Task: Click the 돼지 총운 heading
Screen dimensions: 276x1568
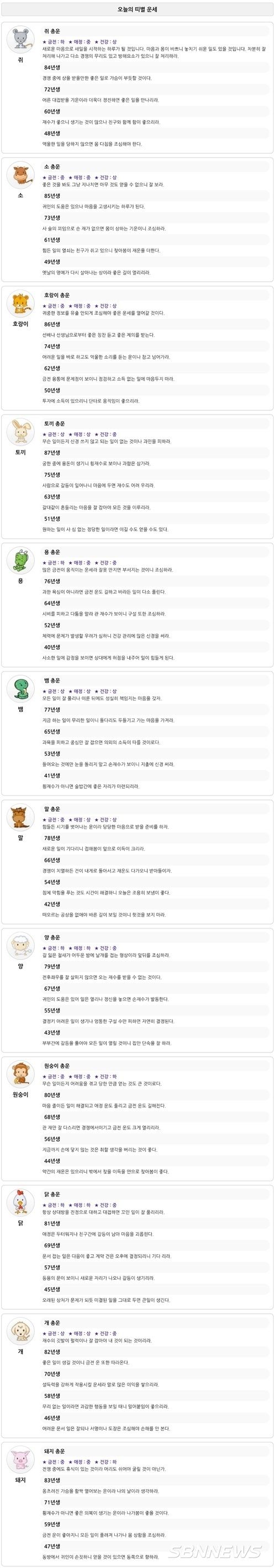Action: click(x=54, y=1451)
